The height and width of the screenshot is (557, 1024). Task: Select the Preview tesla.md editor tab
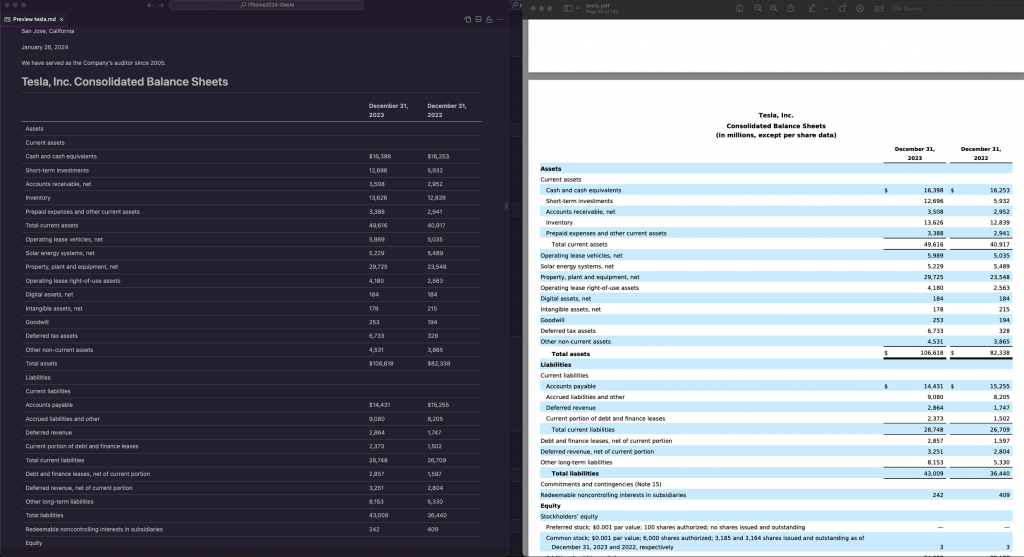tap(34, 20)
